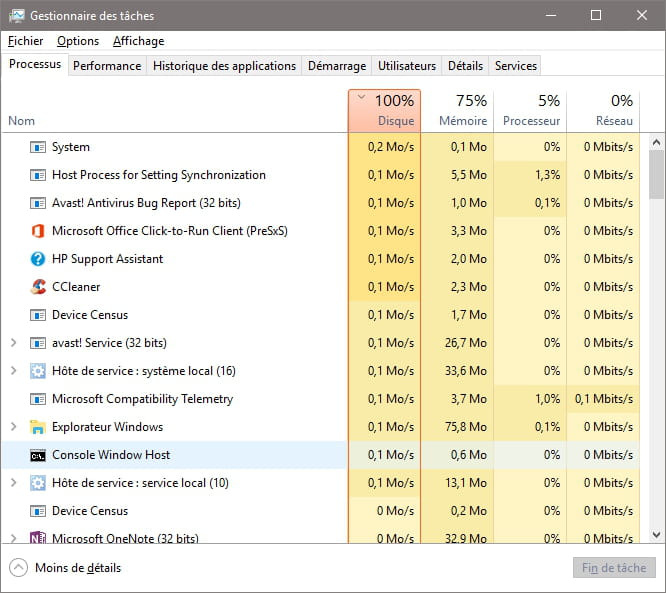Click the Explorateur Windows folder icon

pyautogui.click(x=38, y=427)
